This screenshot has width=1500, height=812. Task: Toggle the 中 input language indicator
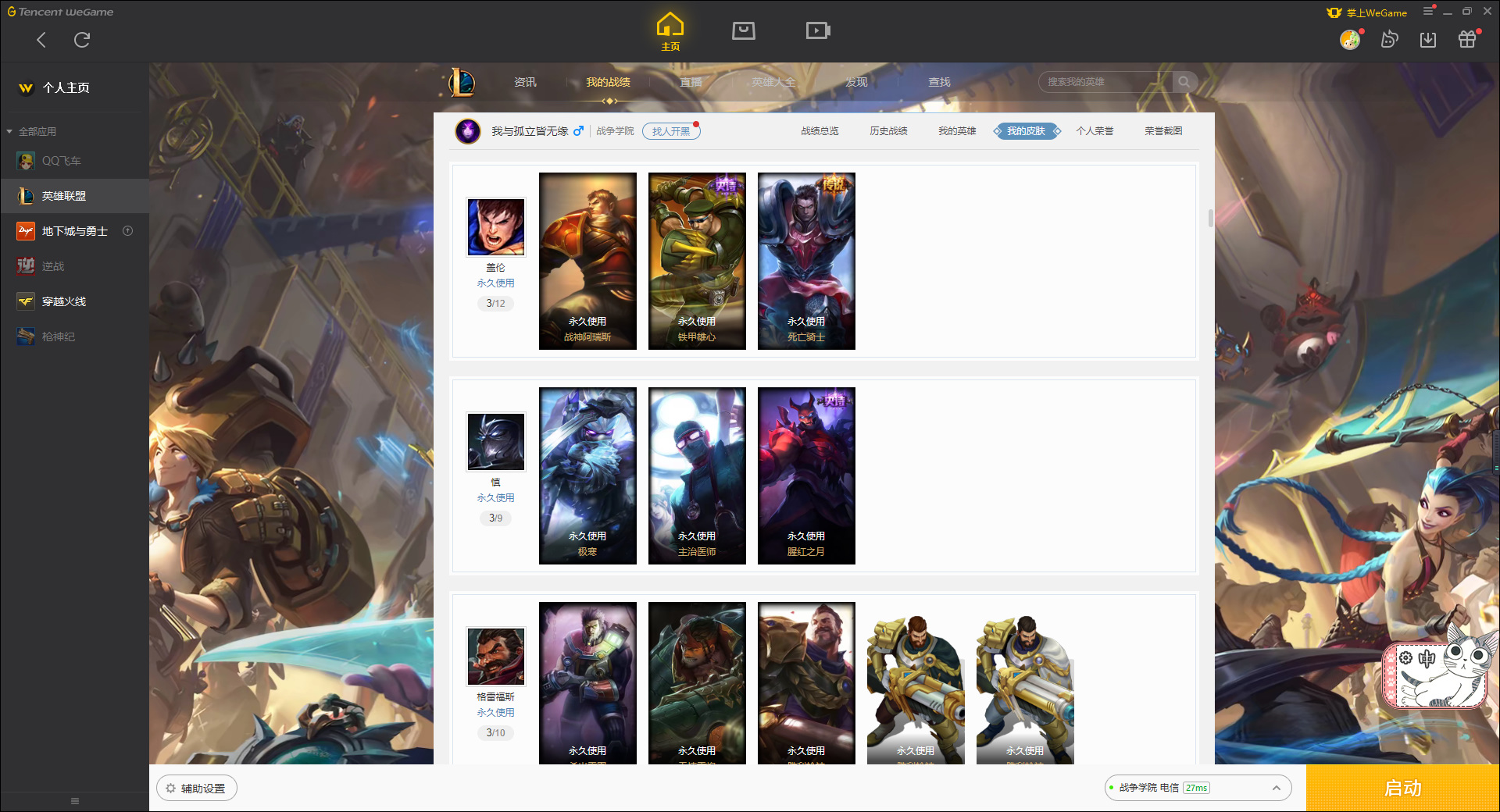(x=1427, y=658)
